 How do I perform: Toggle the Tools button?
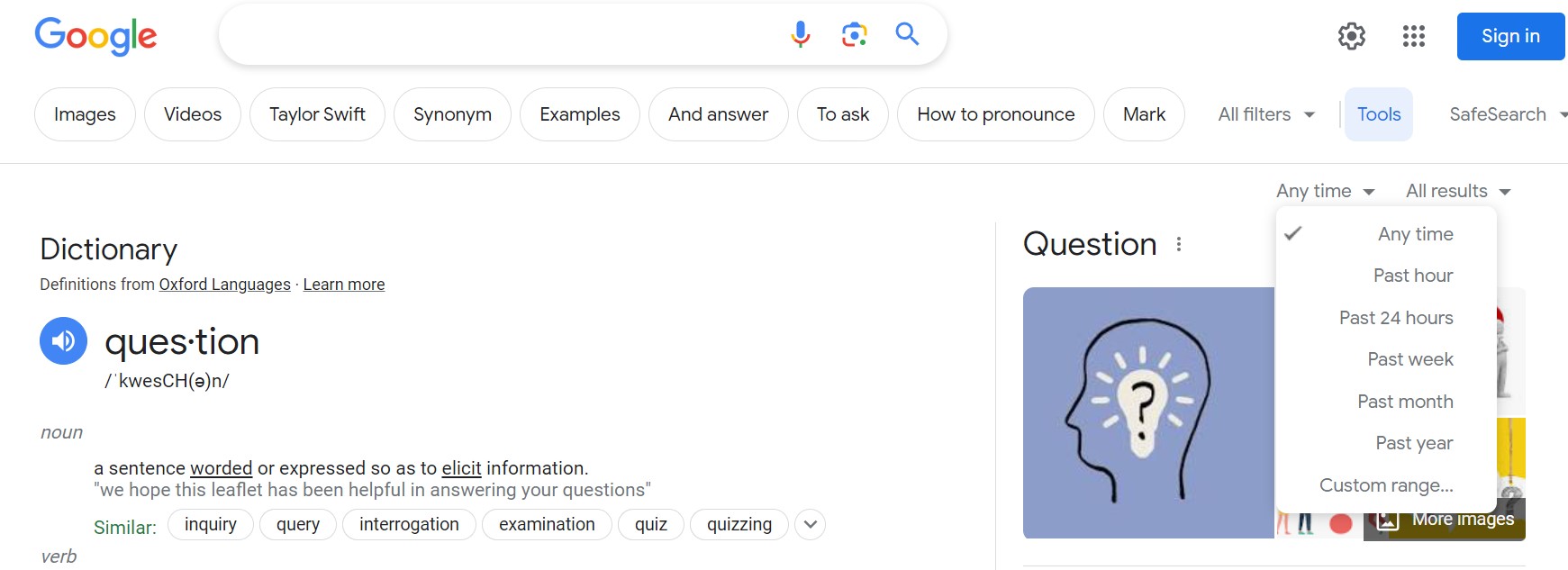coord(1378,114)
